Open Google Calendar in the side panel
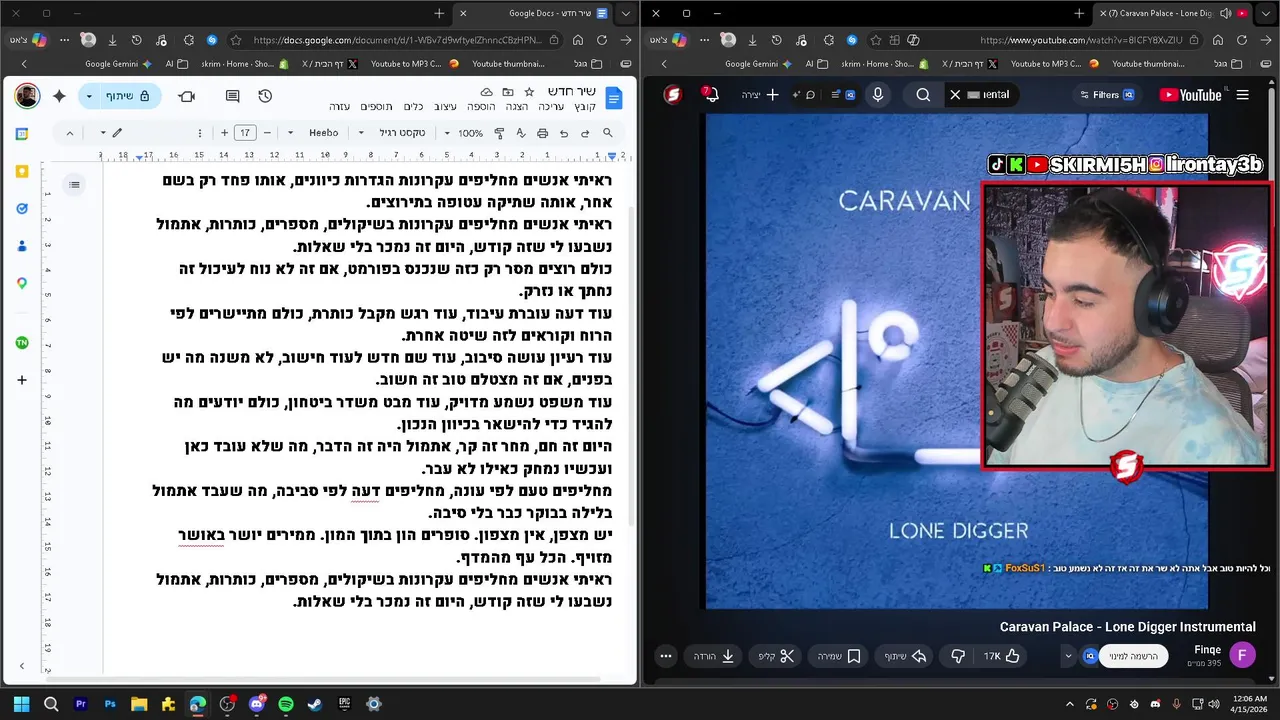The height and width of the screenshot is (720, 1280). click(22, 134)
